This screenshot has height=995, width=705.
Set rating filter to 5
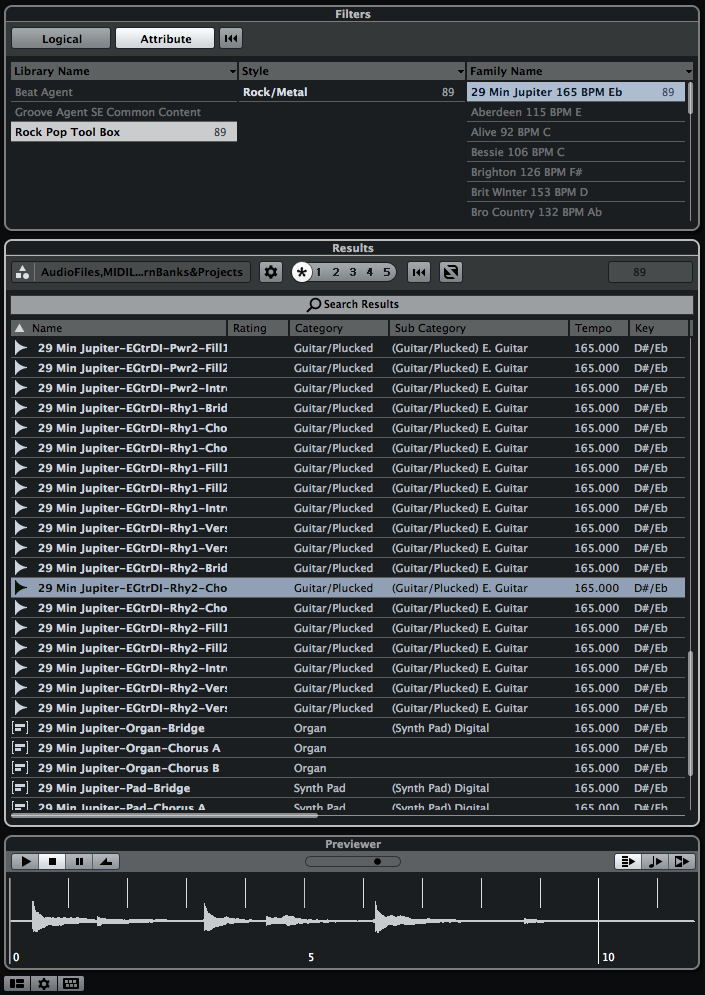coord(386,272)
